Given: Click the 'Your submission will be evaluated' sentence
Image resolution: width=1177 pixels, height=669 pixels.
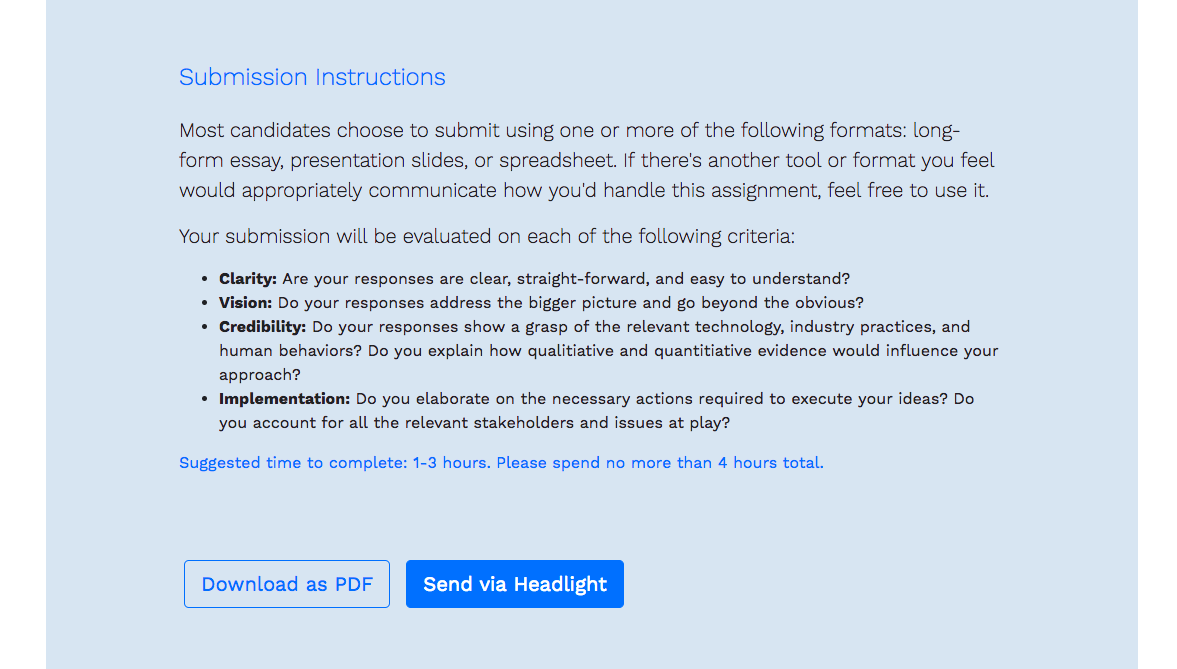Looking at the screenshot, I should (486, 237).
